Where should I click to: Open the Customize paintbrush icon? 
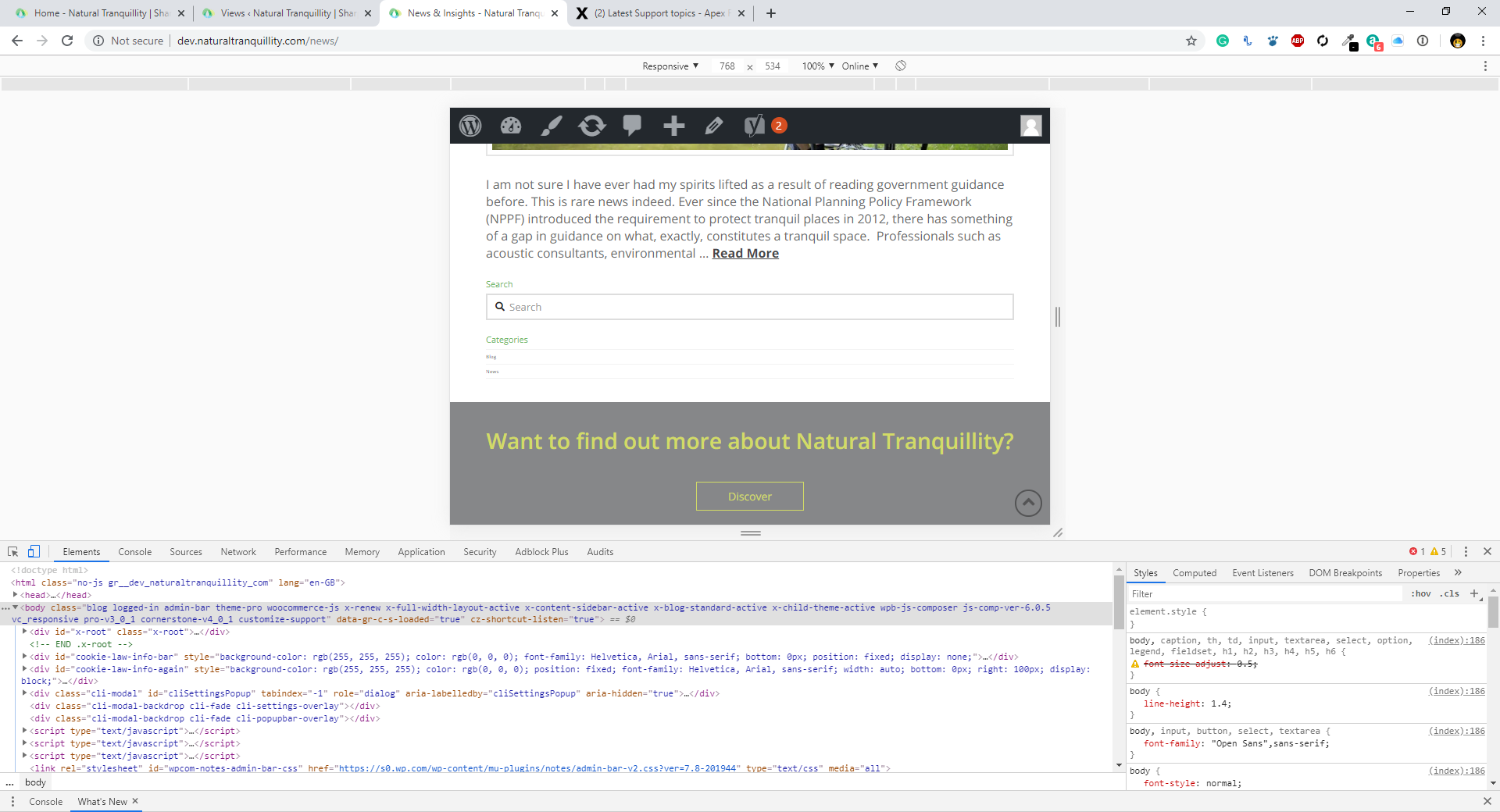tap(552, 126)
